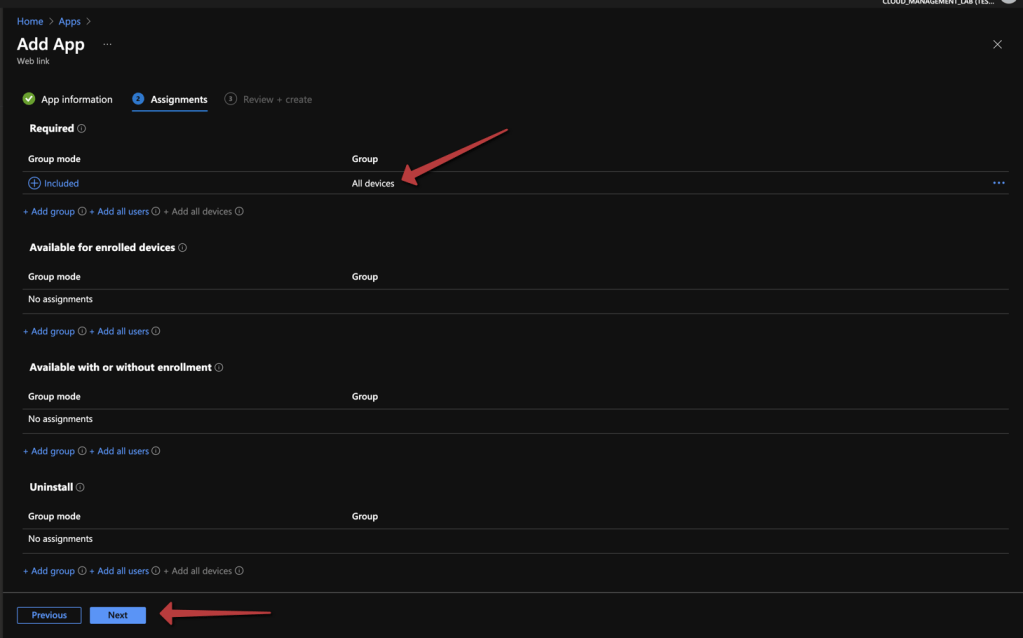Screen dimensions: 1023x638
Task: Switch to the App information step
Action: coord(68,100)
